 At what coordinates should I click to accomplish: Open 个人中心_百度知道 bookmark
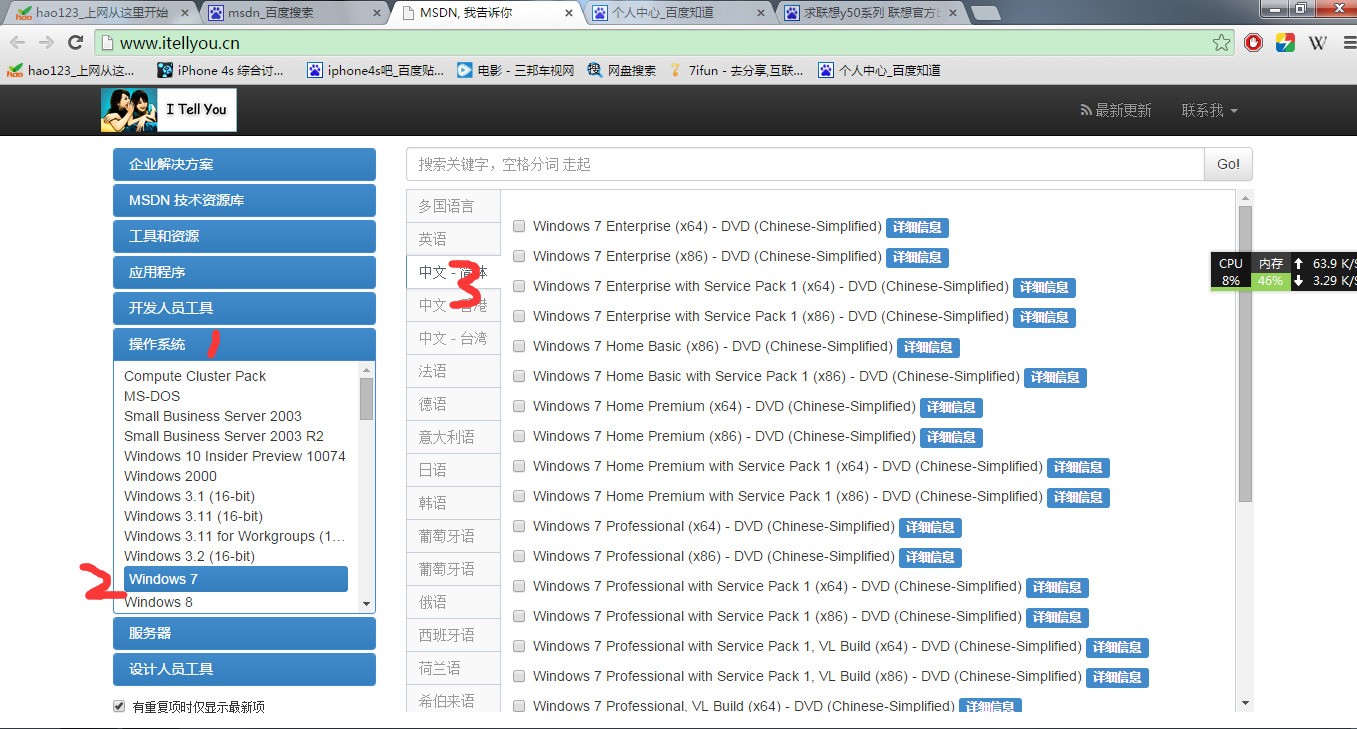click(x=879, y=70)
